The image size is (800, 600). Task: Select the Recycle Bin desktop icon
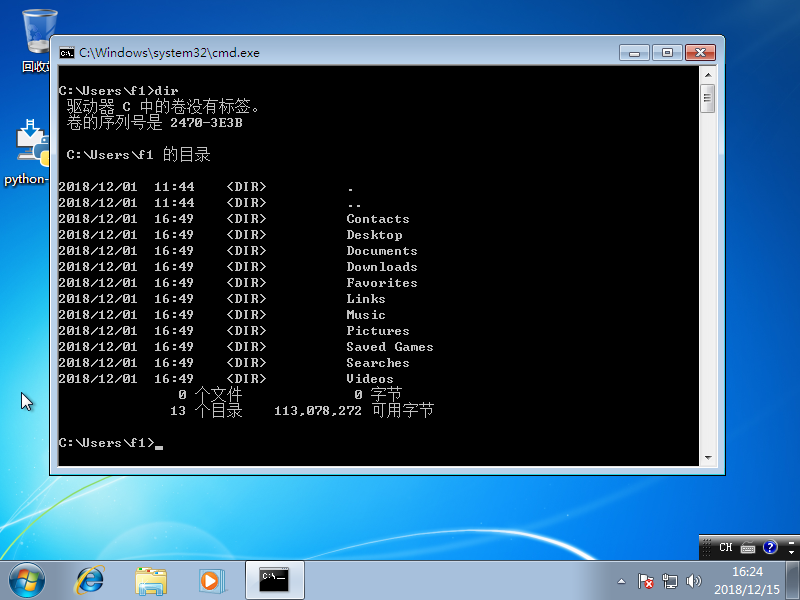(38, 41)
